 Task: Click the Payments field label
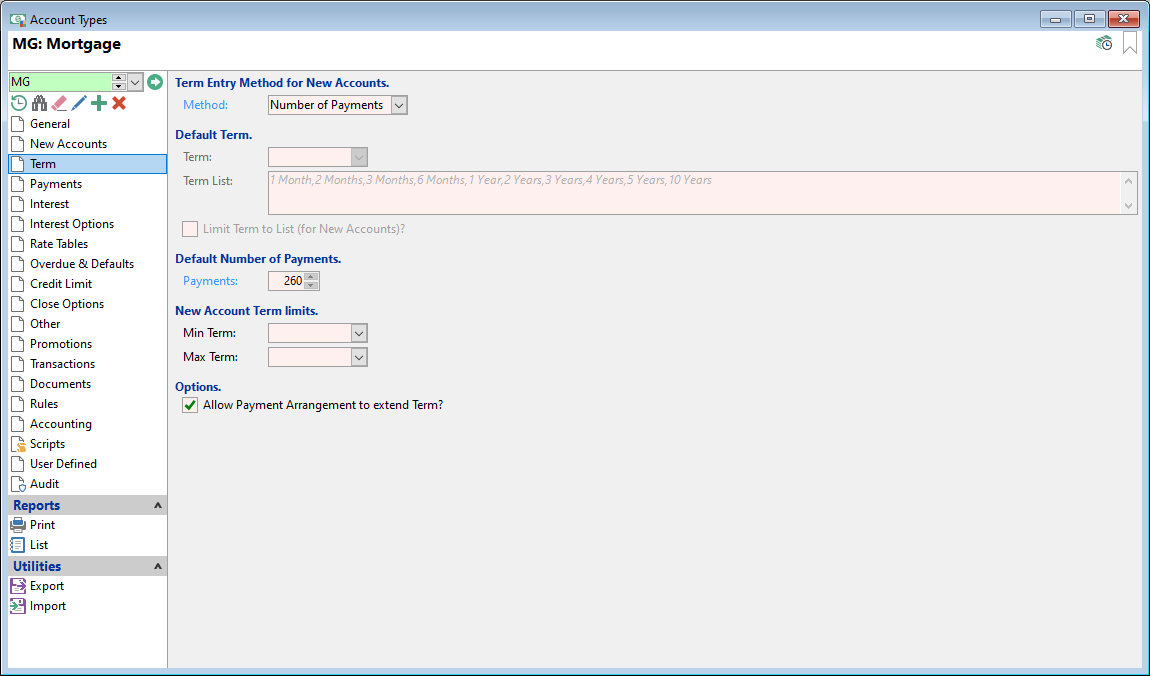coord(210,281)
